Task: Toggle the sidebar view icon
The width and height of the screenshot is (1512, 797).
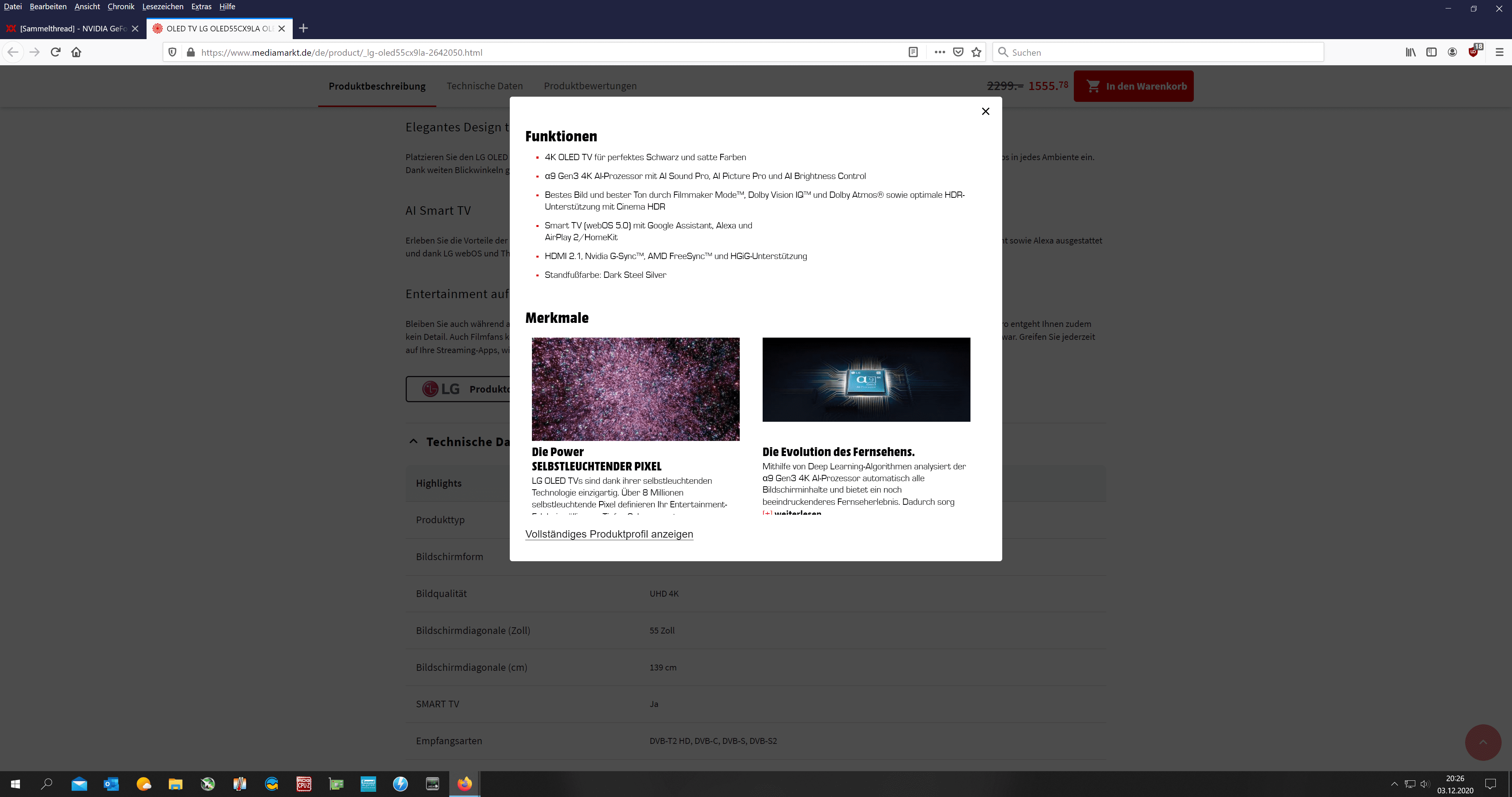Action: pyautogui.click(x=1431, y=52)
